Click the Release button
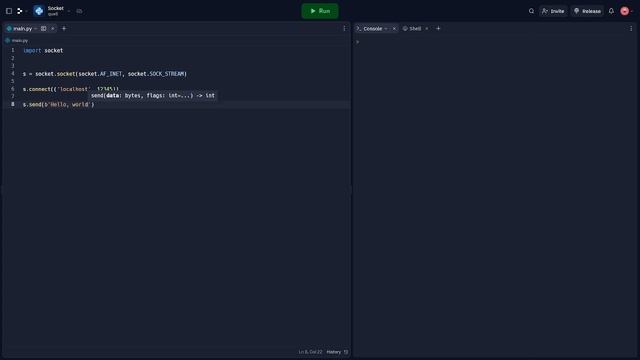This screenshot has height=360, width=640. click(587, 11)
